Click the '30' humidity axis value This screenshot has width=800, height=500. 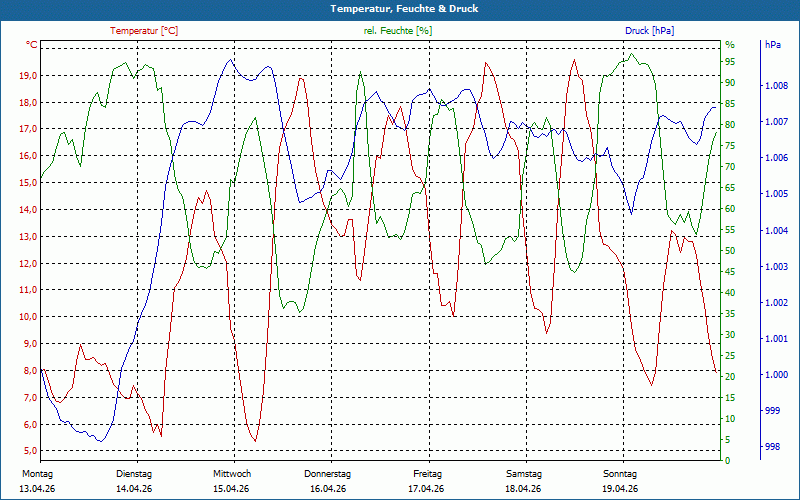[x=730, y=335]
